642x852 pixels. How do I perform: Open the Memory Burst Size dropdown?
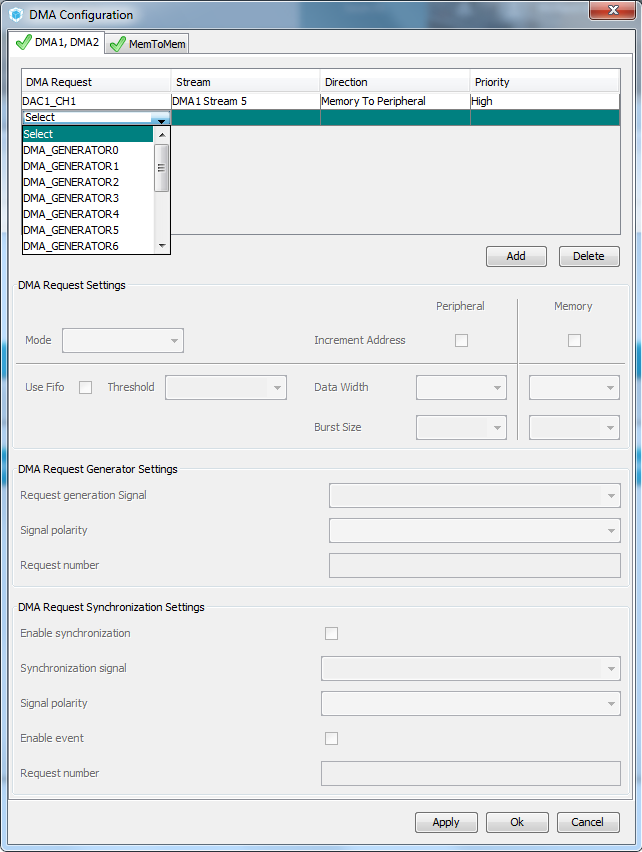coord(574,428)
